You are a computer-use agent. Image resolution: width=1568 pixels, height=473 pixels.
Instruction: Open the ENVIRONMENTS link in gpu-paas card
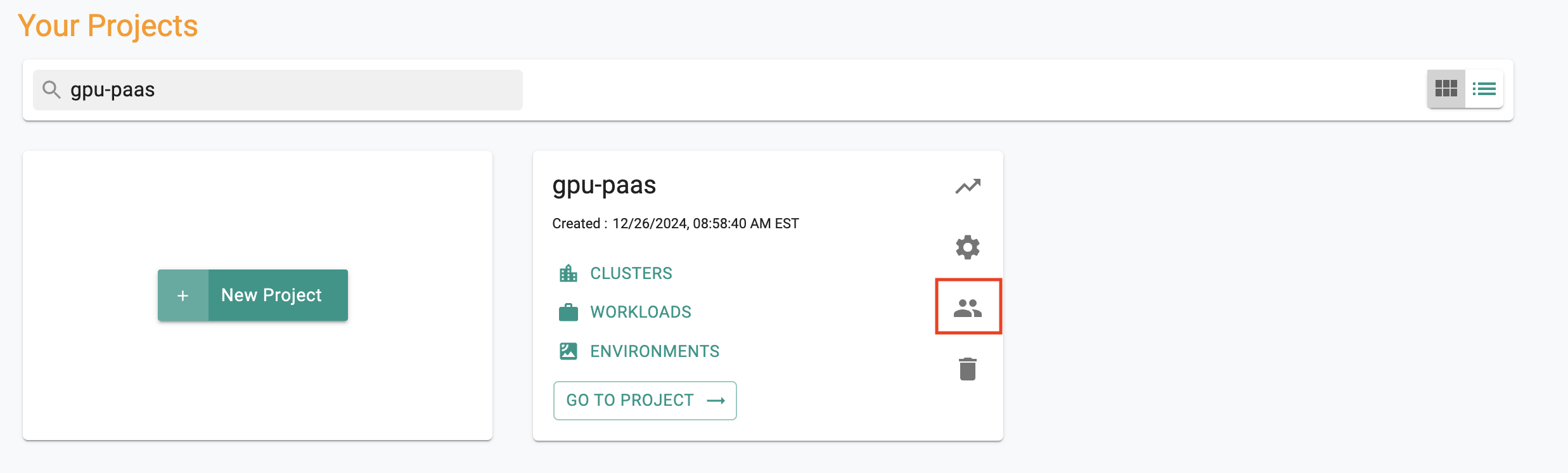click(x=654, y=351)
